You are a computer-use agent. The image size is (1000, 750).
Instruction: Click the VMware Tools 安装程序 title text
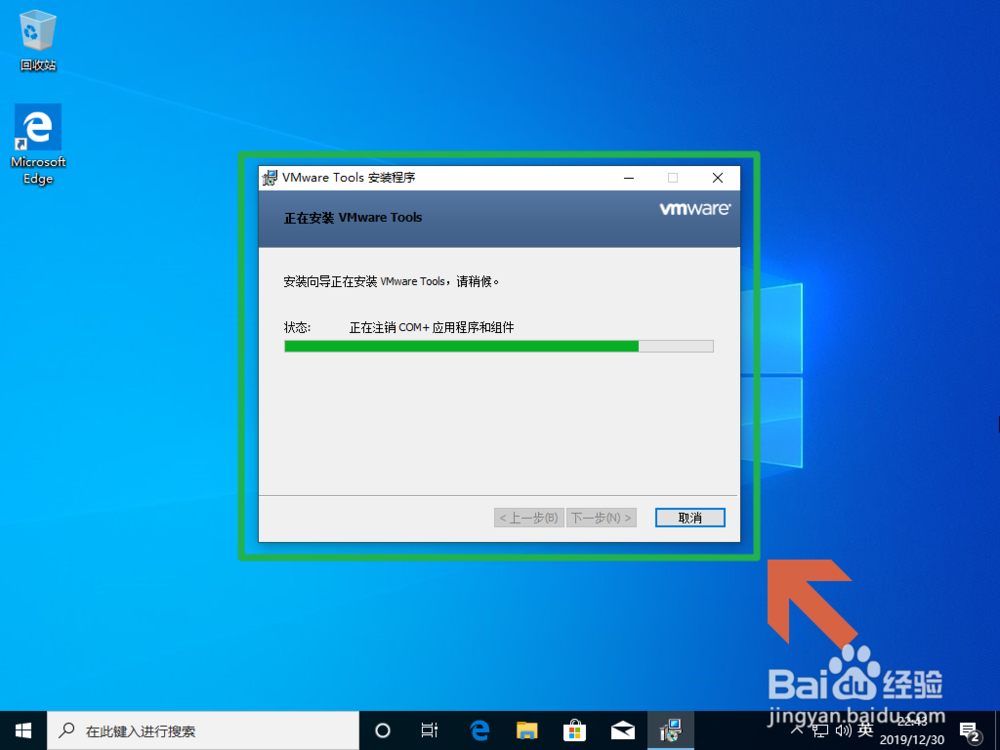(x=348, y=178)
